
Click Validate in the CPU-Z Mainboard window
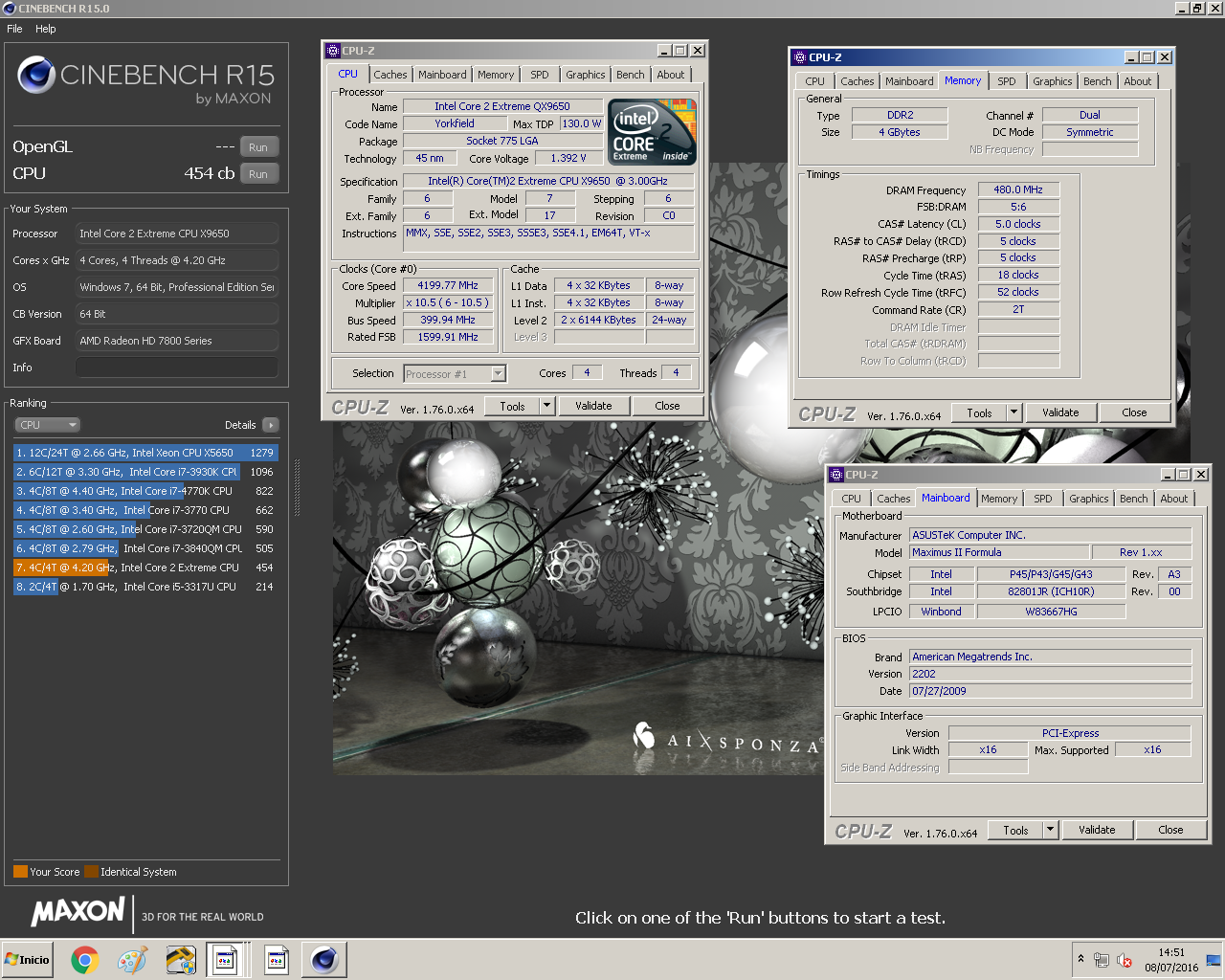coord(1097,830)
